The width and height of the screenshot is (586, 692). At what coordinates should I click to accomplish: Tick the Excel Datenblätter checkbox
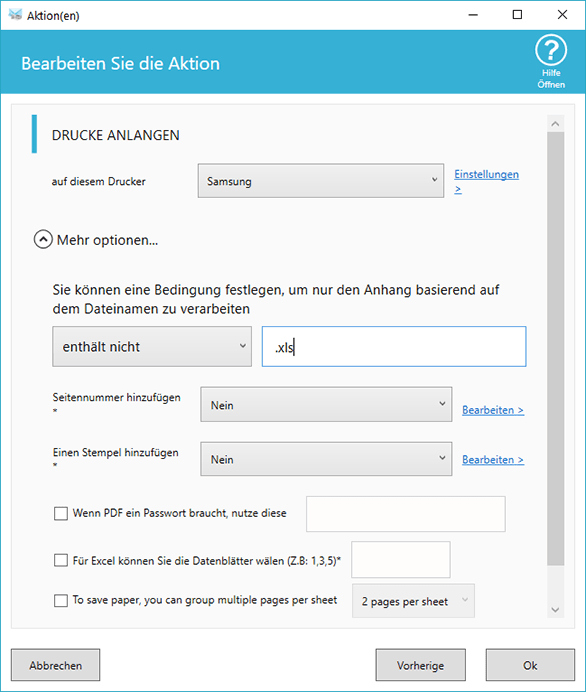[x=61, y=560]
